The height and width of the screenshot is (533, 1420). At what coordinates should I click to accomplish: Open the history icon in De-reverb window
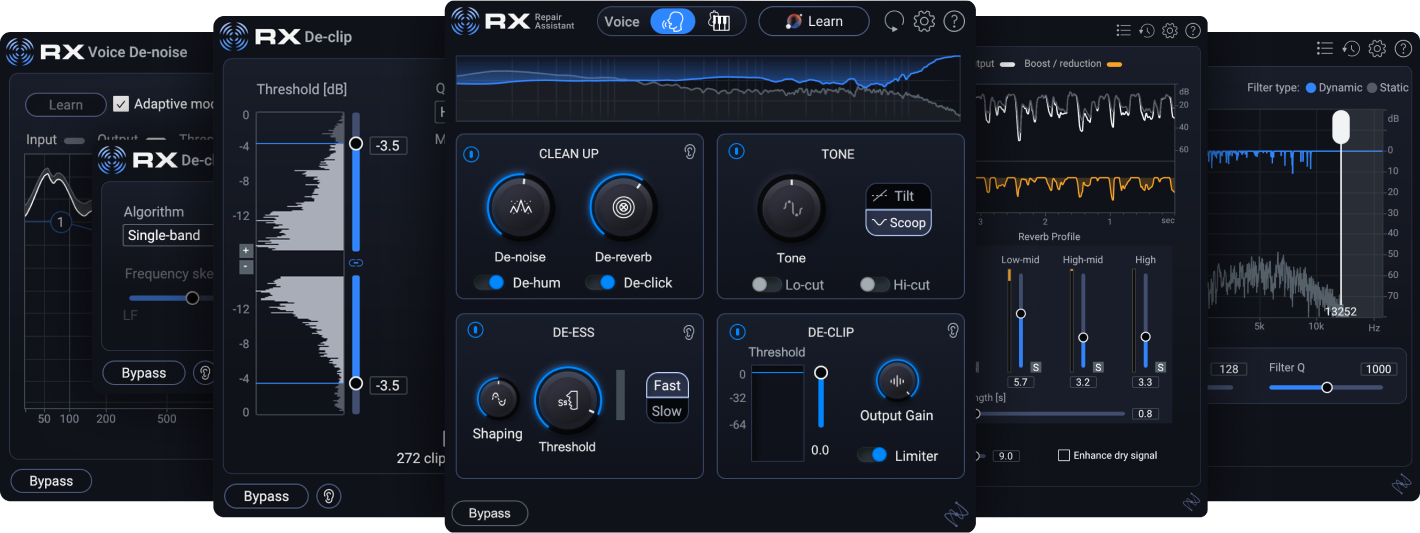pos(1147,31)
